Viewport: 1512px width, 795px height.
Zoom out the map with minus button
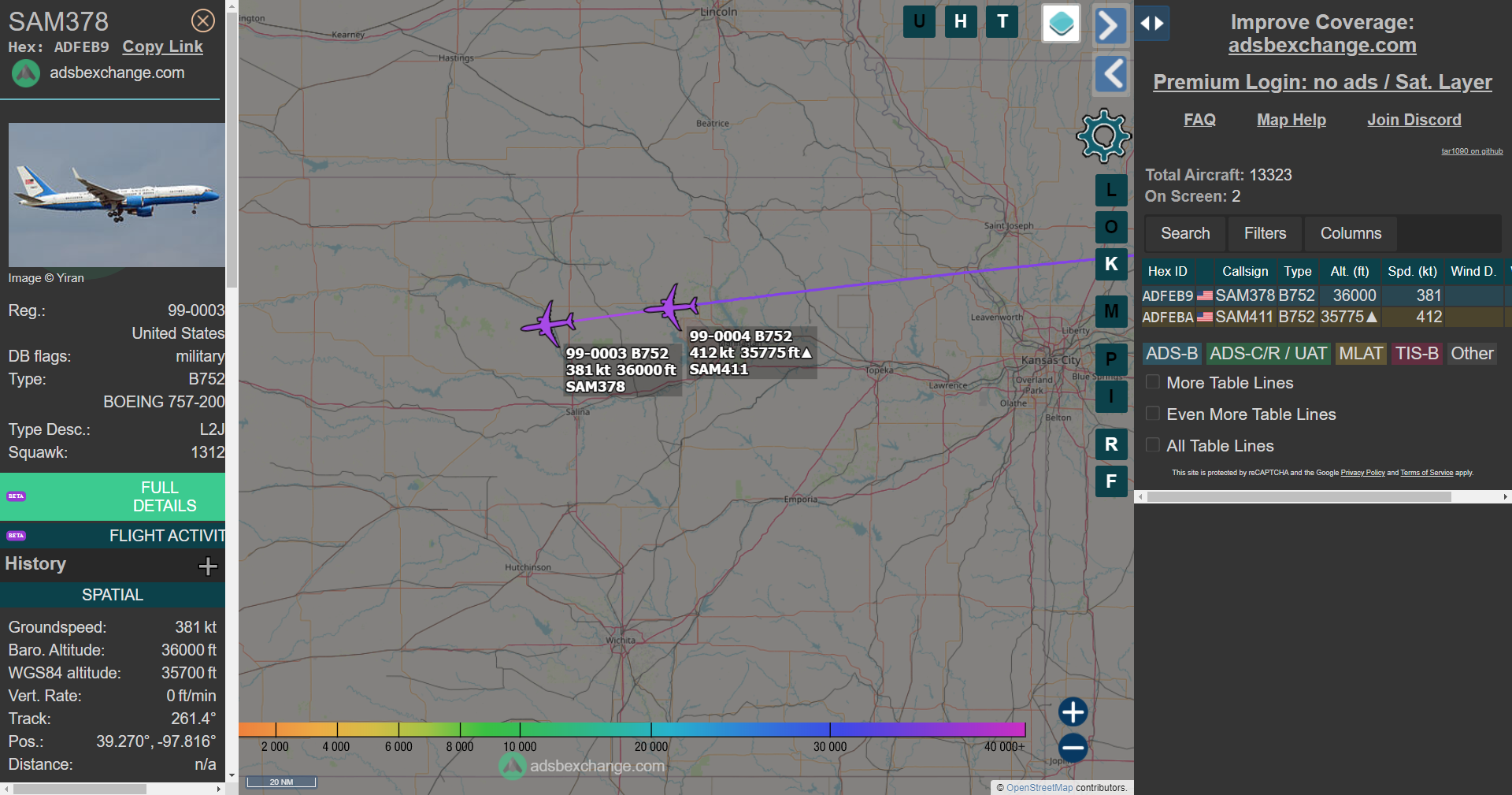click(1073, 748)
